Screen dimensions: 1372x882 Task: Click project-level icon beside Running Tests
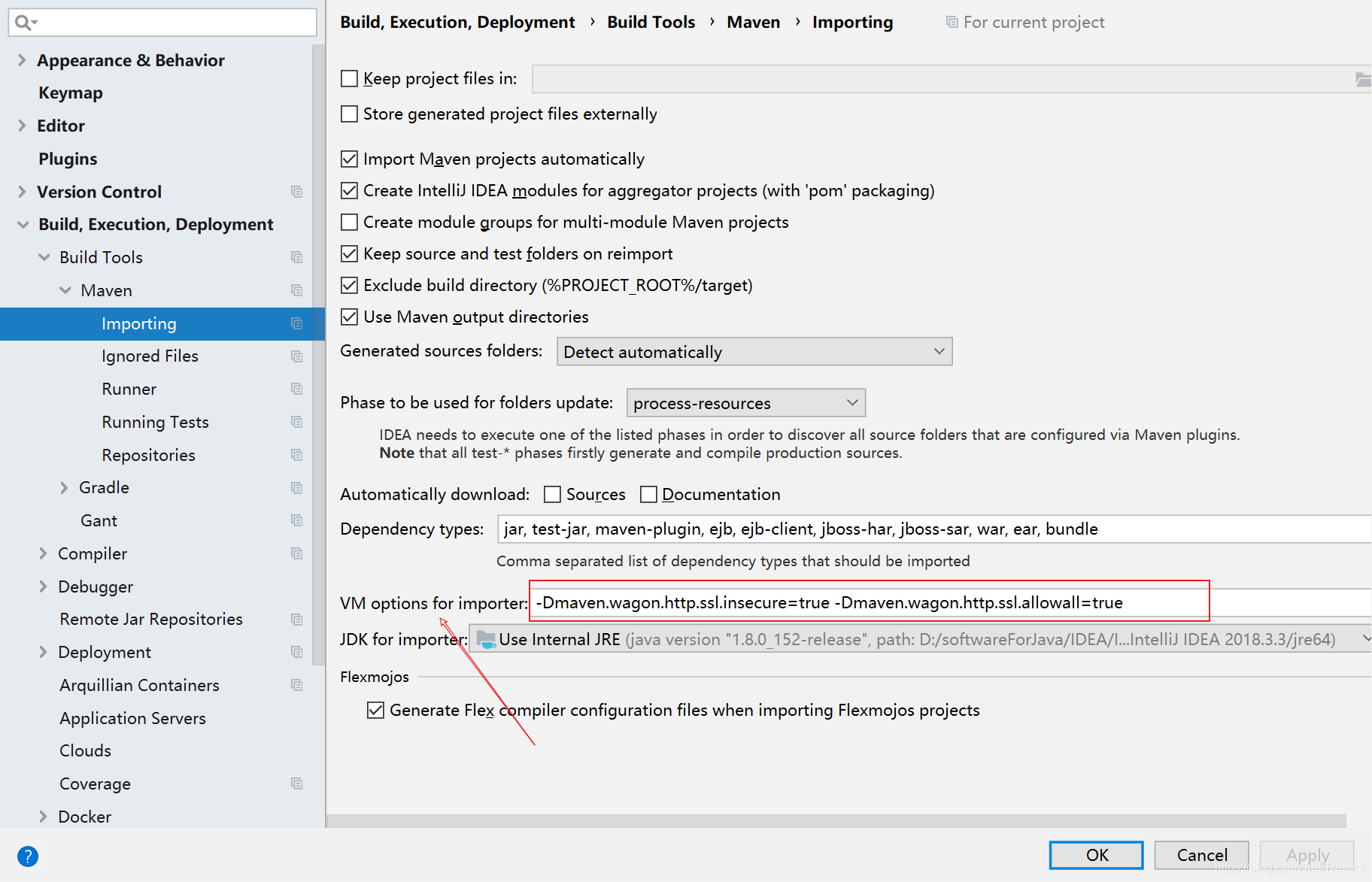[x=297, y=422]
